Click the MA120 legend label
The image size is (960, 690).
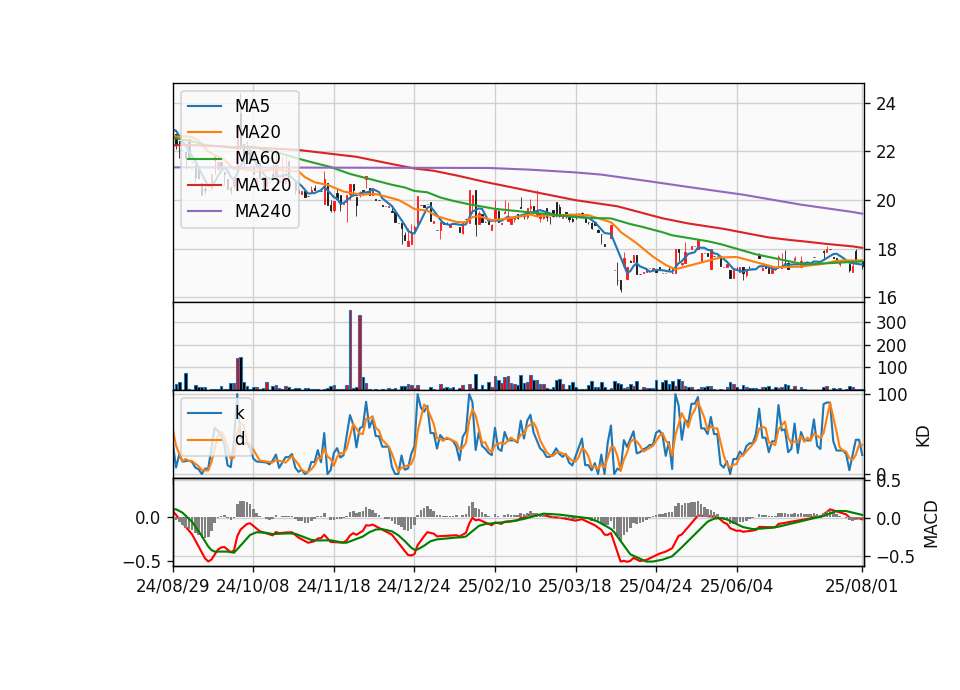tap(263, 184)
